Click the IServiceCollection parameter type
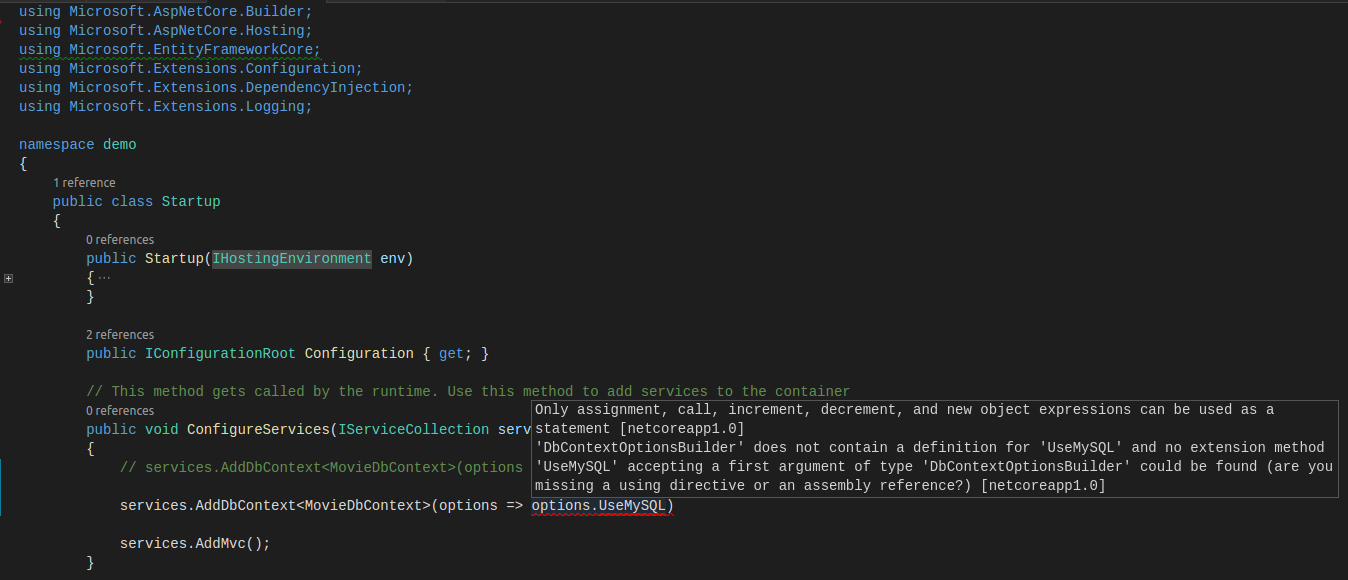The height and width of the screenshot is (580, 1348). [x=414, y=429]
